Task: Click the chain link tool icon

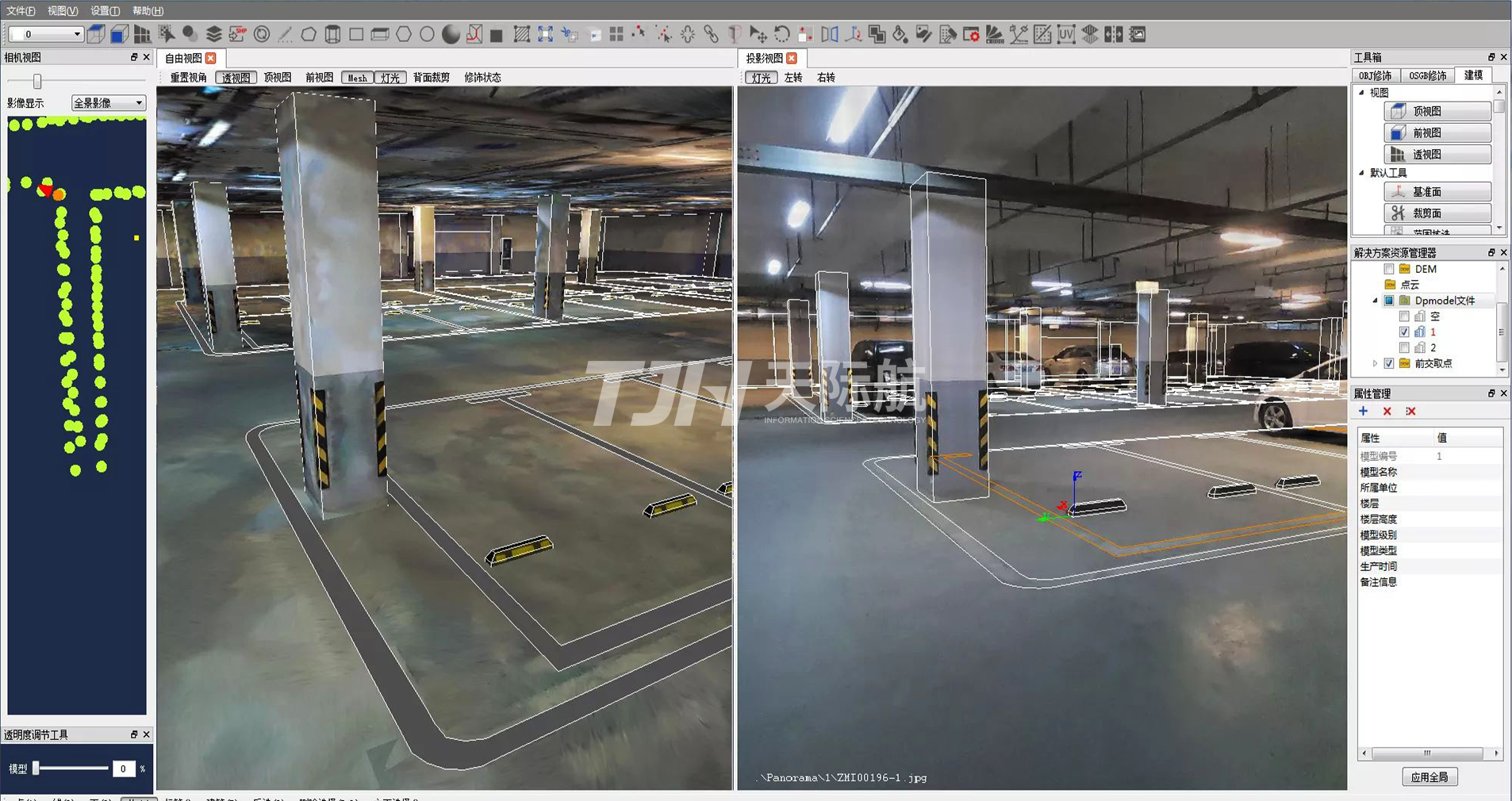Action: point(711,34)
